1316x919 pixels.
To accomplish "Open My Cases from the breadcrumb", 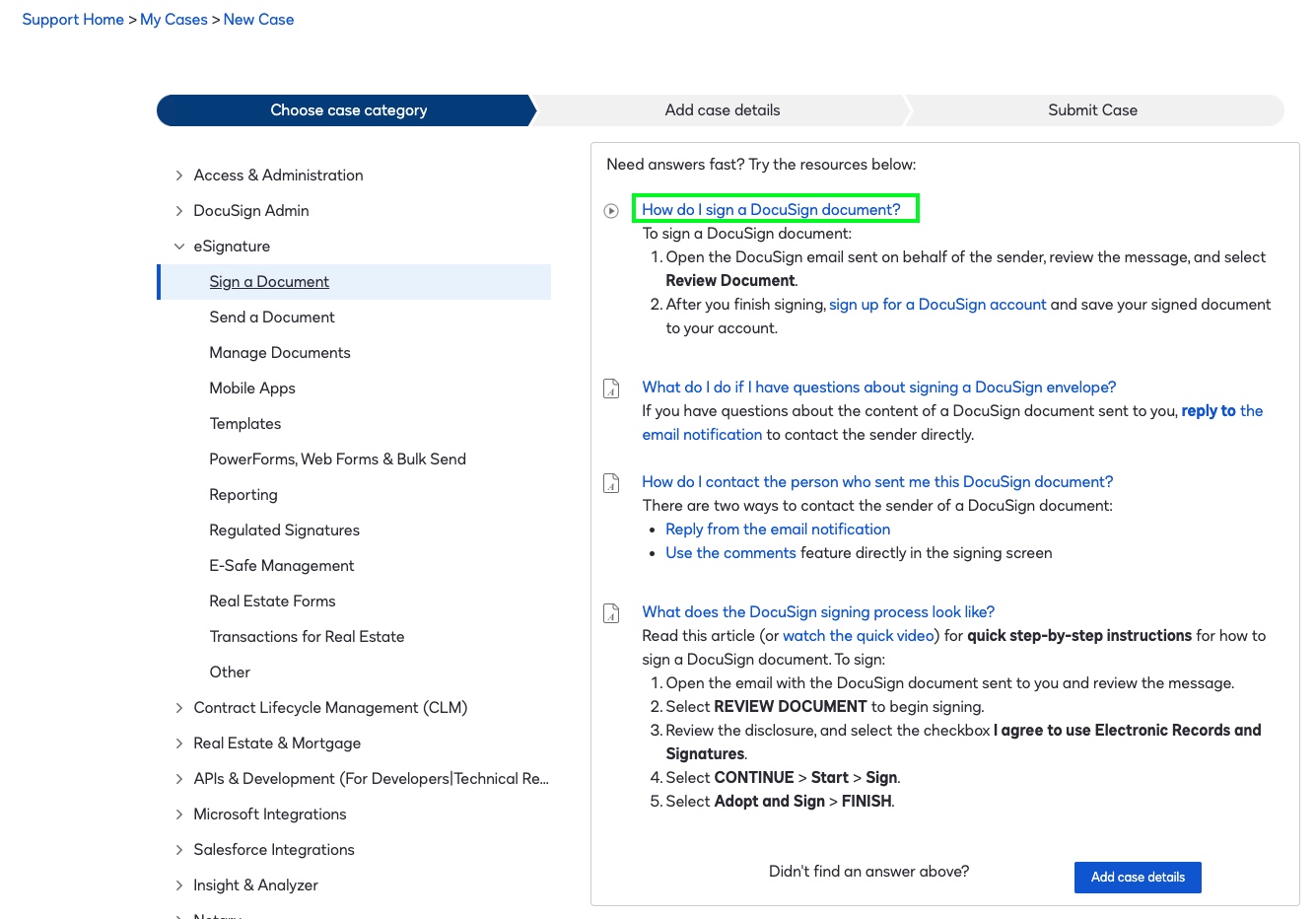I will coord(173,19).
